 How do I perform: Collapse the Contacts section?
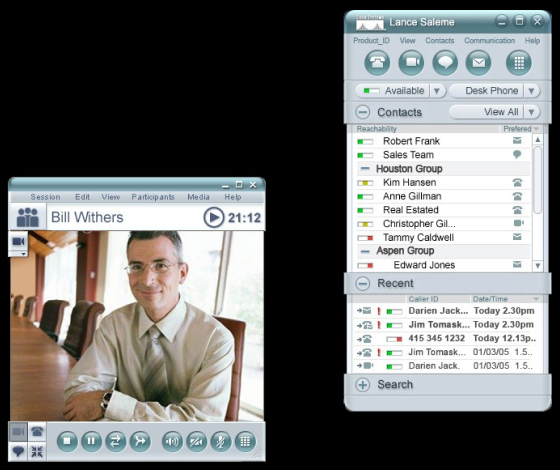coord(363,112)
